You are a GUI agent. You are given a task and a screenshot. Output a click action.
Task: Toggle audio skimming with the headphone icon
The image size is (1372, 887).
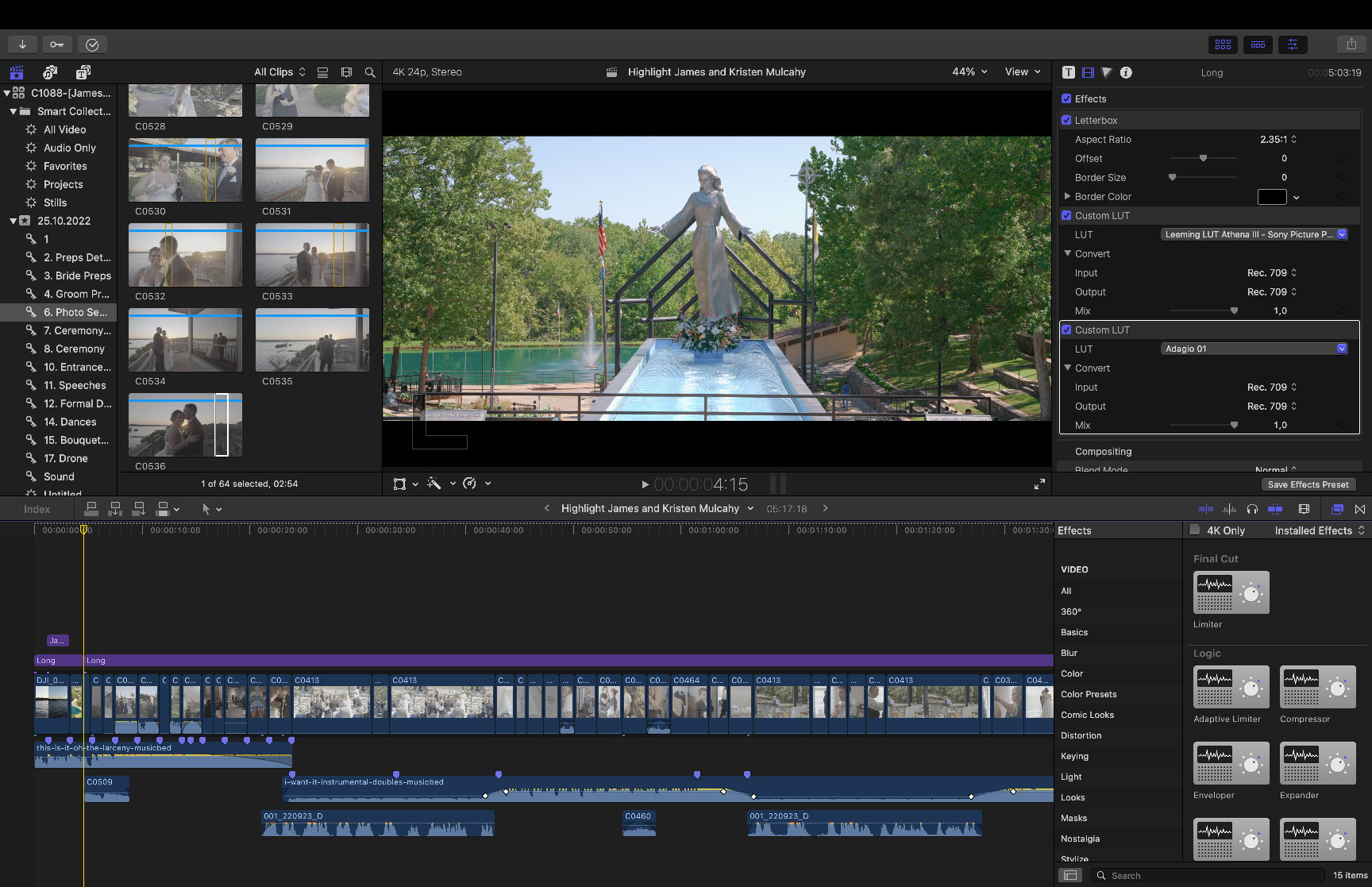point(1253,509)
